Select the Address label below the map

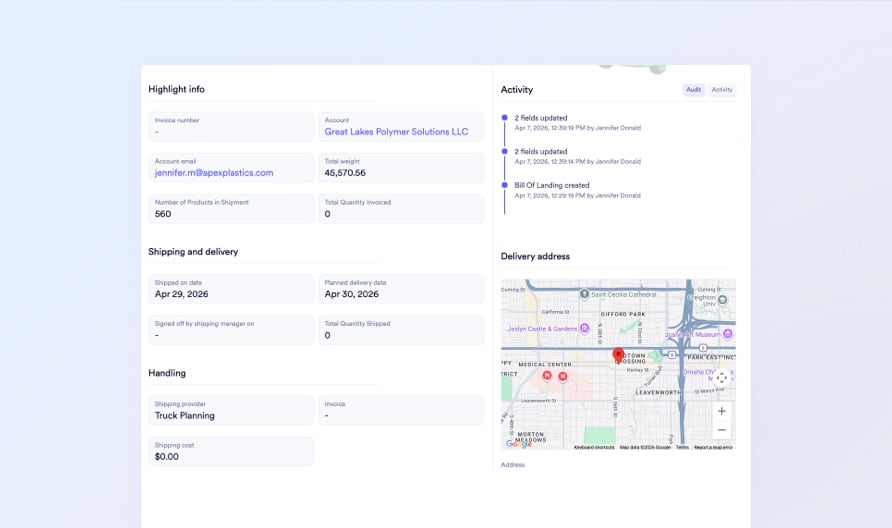click(513, 465)
